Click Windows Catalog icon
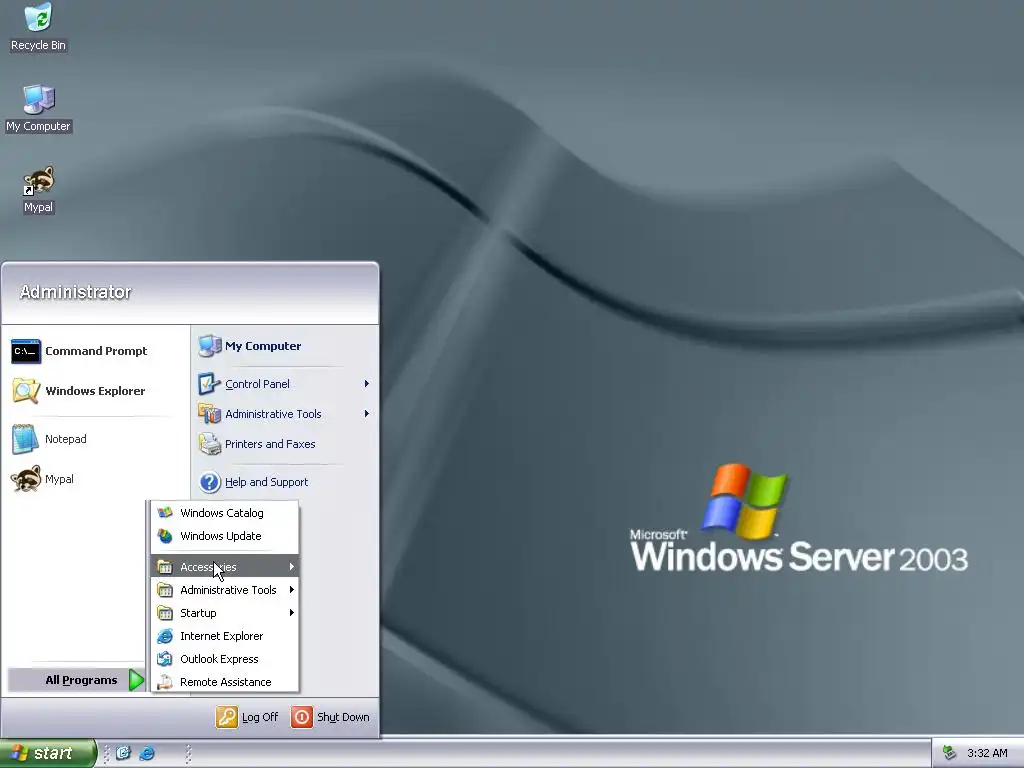The image size is (1024, 768). click(165, 513)
